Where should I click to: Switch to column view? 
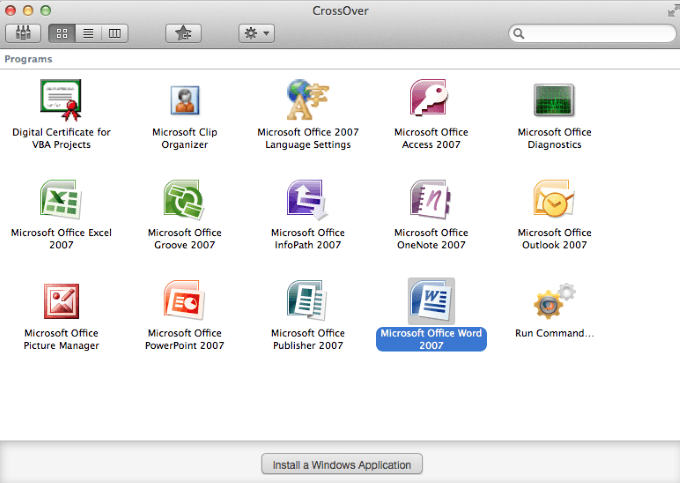coord(115,33)
